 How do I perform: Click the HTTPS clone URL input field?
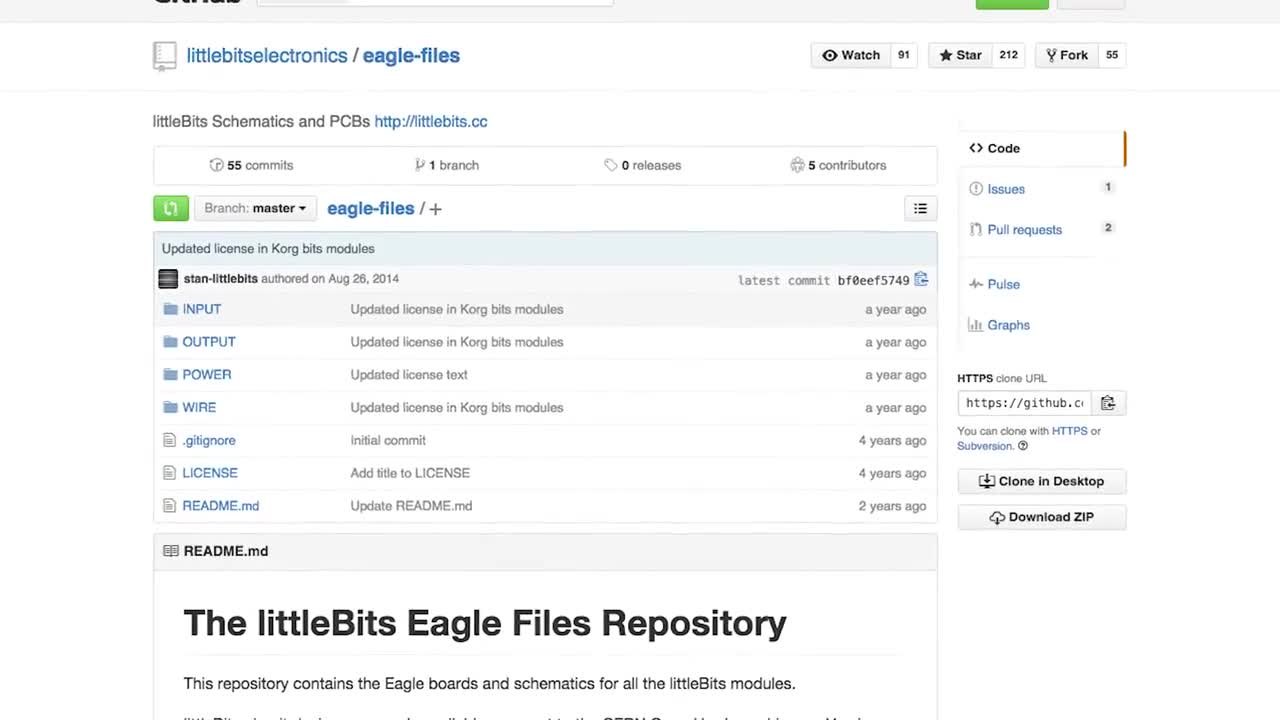pos(1025,403)
